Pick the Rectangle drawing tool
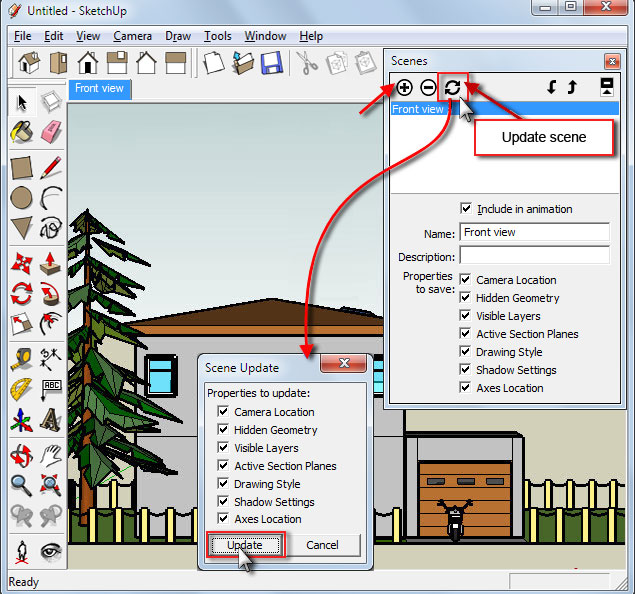 [22, 168]
